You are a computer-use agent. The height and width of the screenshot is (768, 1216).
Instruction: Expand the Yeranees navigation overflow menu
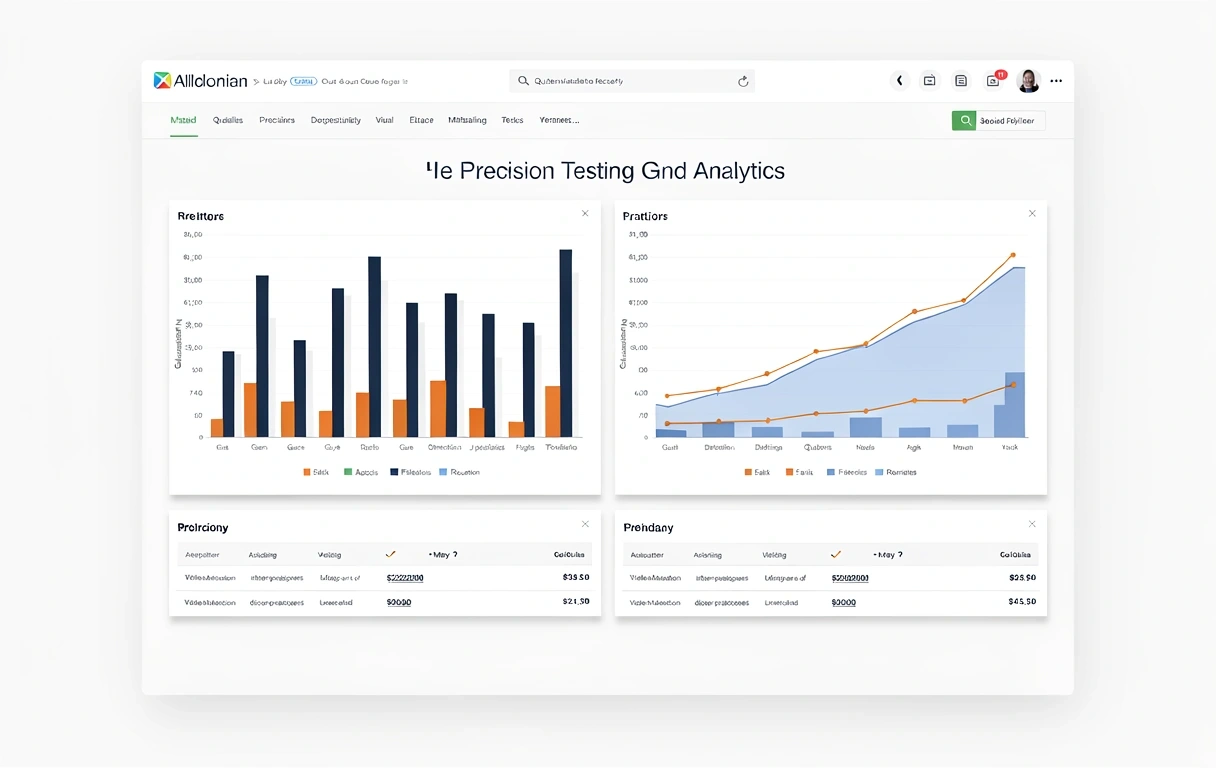[559, 119]
